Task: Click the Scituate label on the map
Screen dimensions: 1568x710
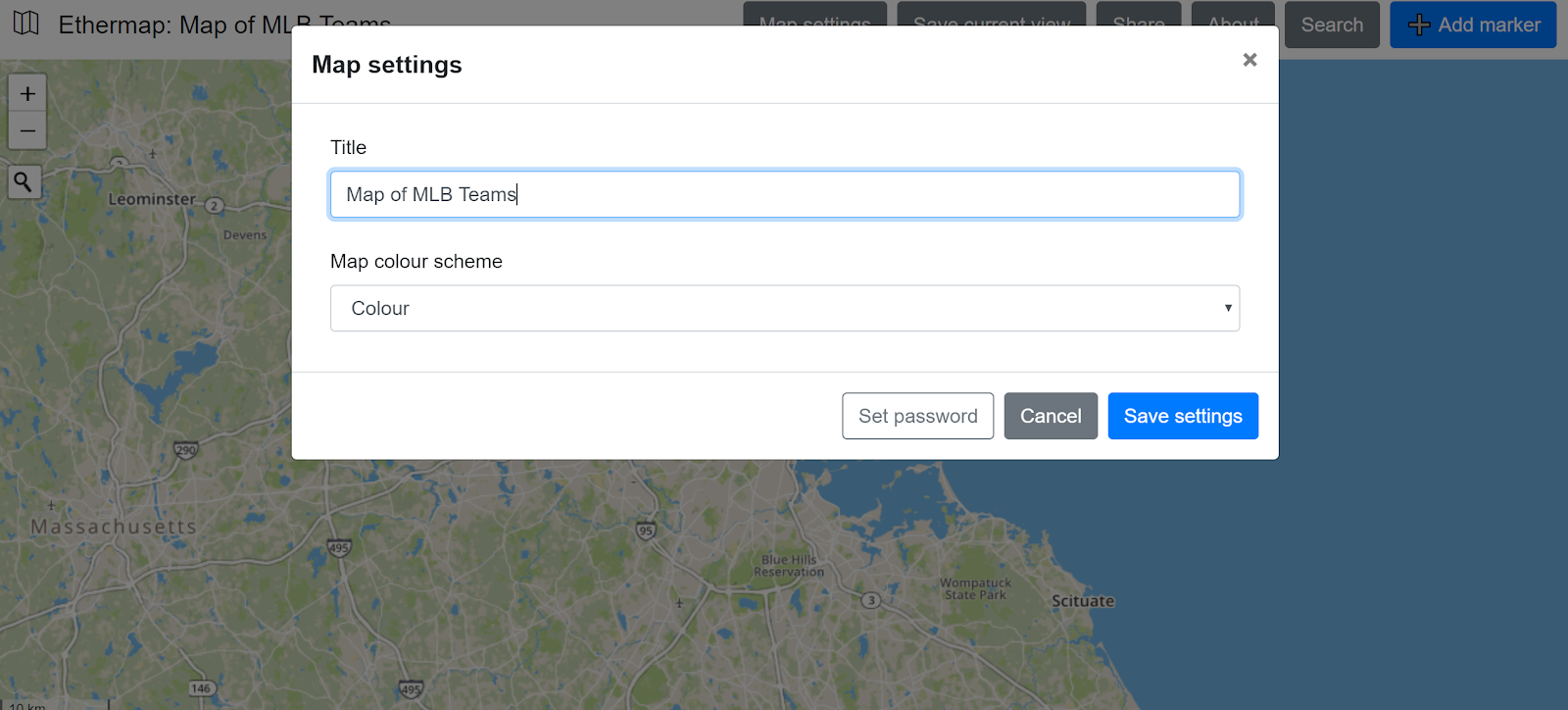Action: click(1083, 601)
